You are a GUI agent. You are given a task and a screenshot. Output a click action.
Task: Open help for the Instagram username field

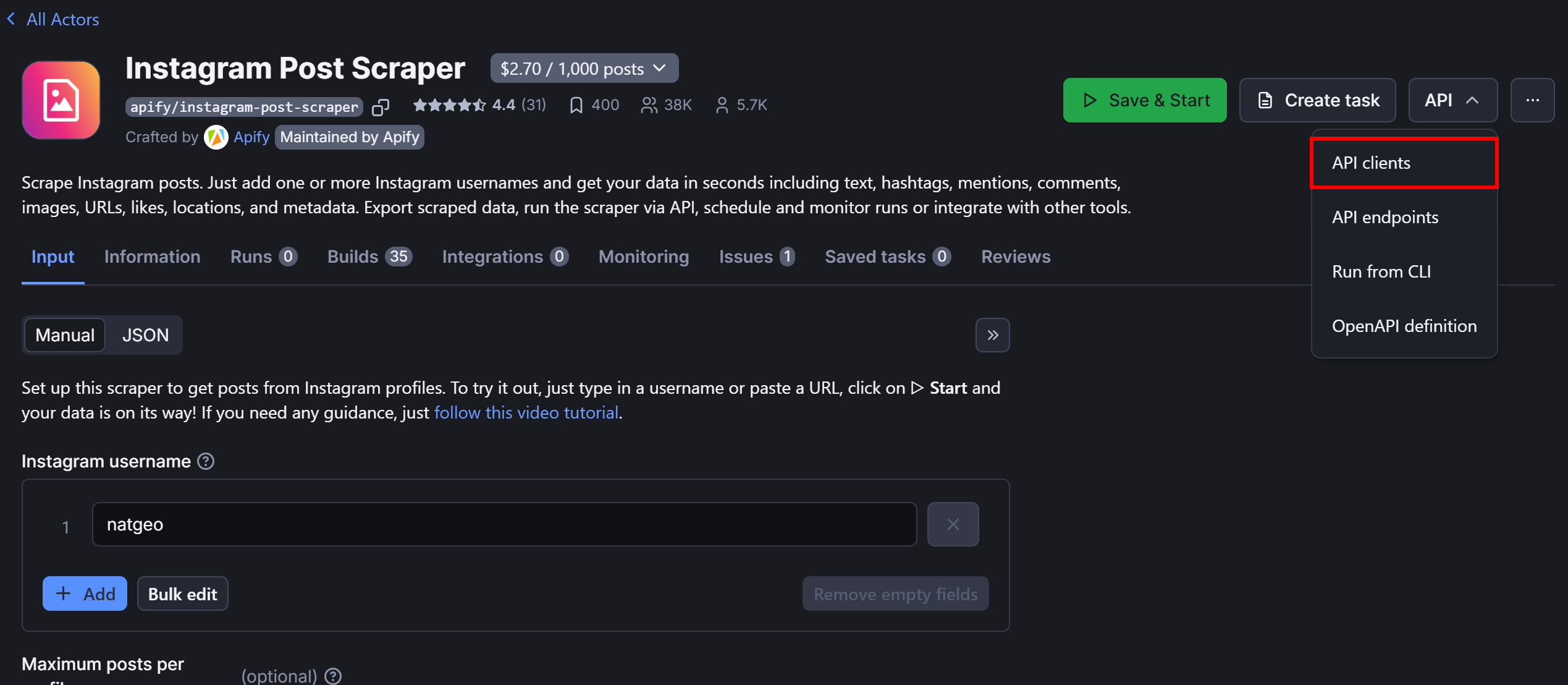point(205,461)
